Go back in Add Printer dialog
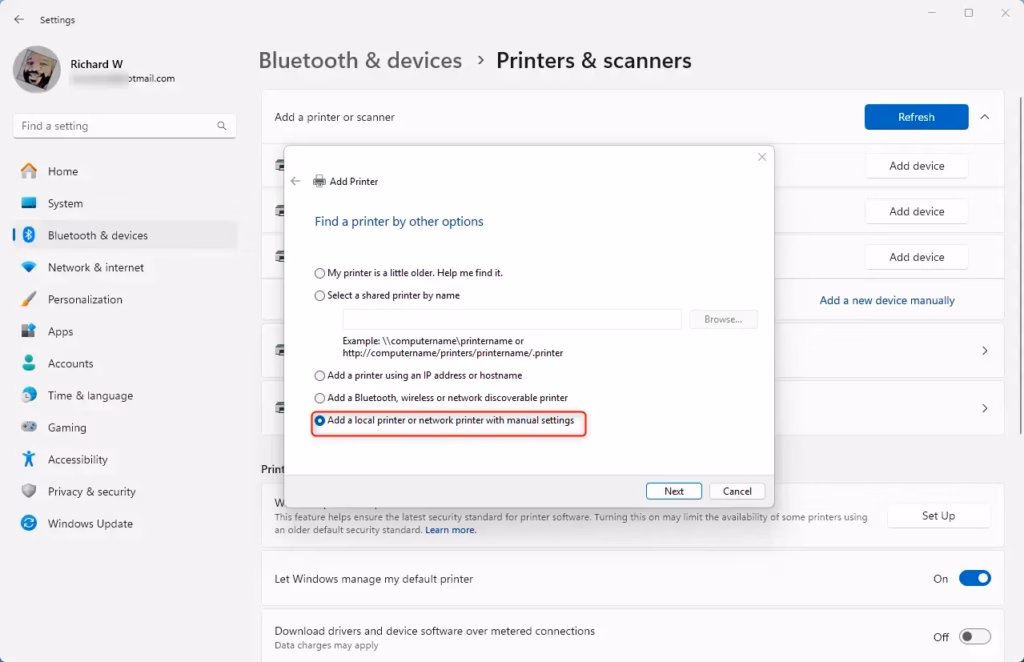The height and width of the screenshot is (662, 1024). tap(296, 181)
